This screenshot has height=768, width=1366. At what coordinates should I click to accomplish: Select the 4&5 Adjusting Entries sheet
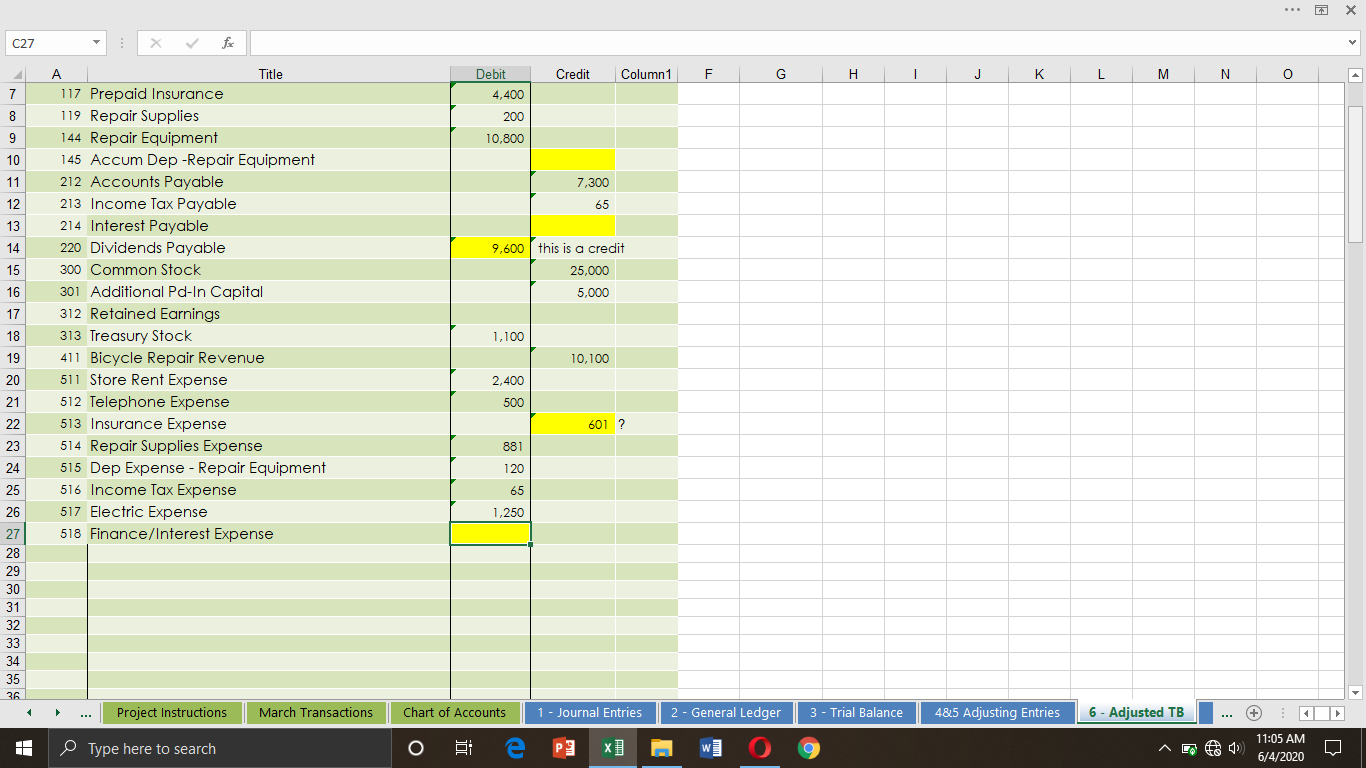coord(997,713)
